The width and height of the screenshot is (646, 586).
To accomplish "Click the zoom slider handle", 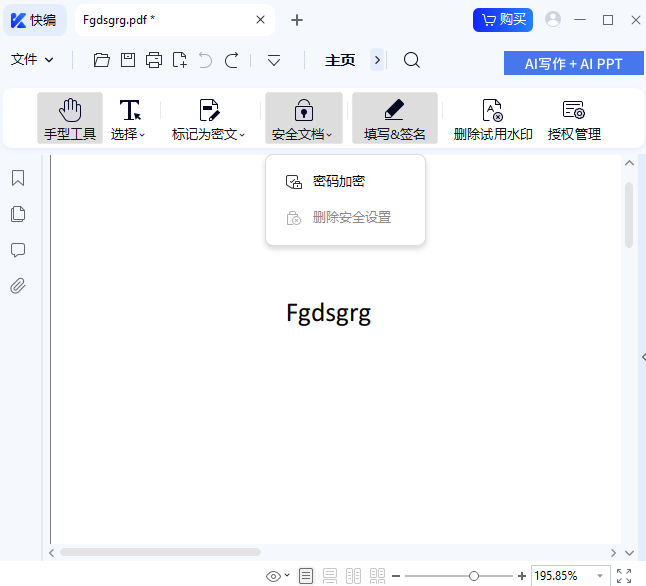I will [474, 576].
